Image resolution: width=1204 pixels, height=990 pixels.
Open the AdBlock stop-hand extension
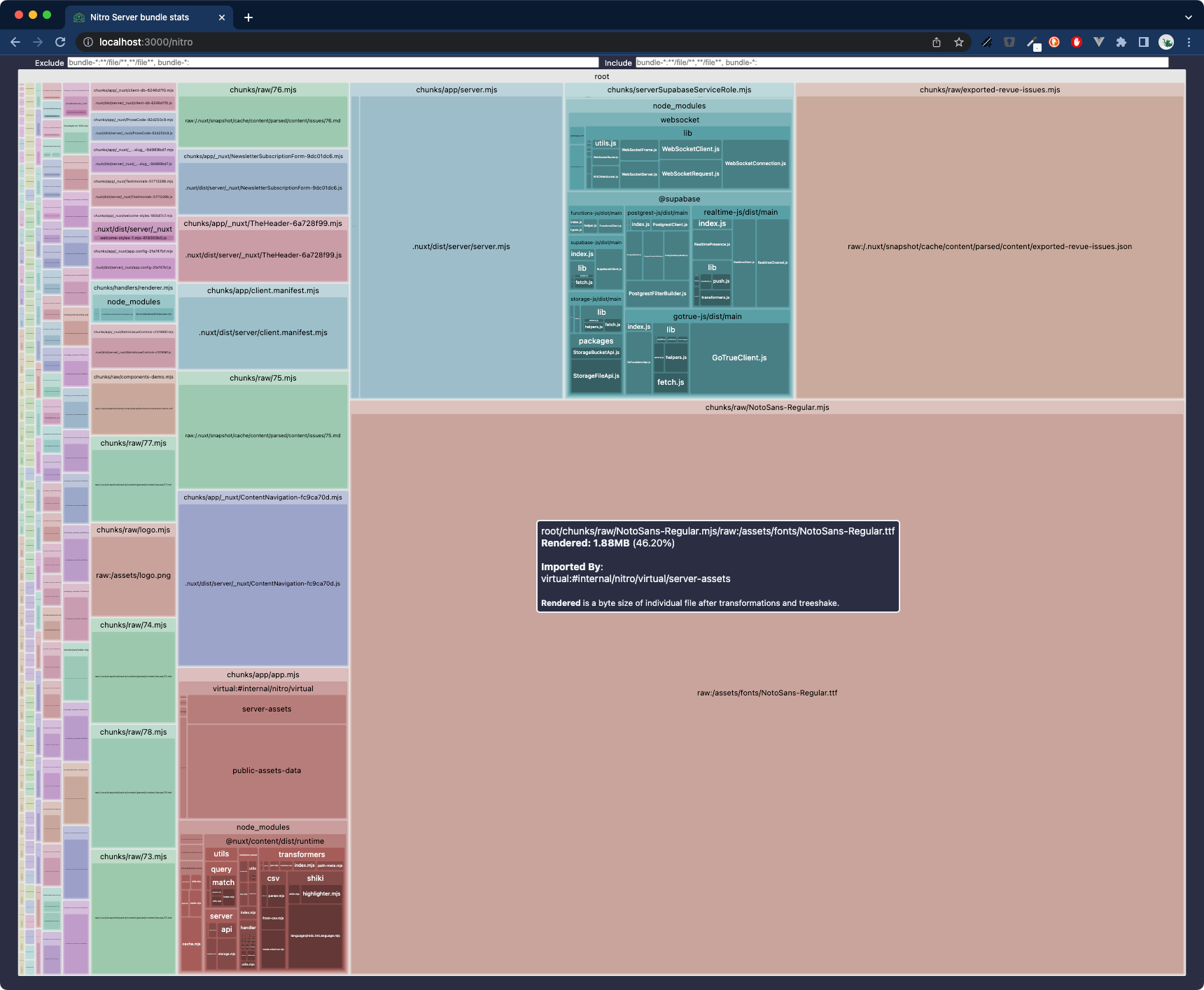[x=1077, y=42]
